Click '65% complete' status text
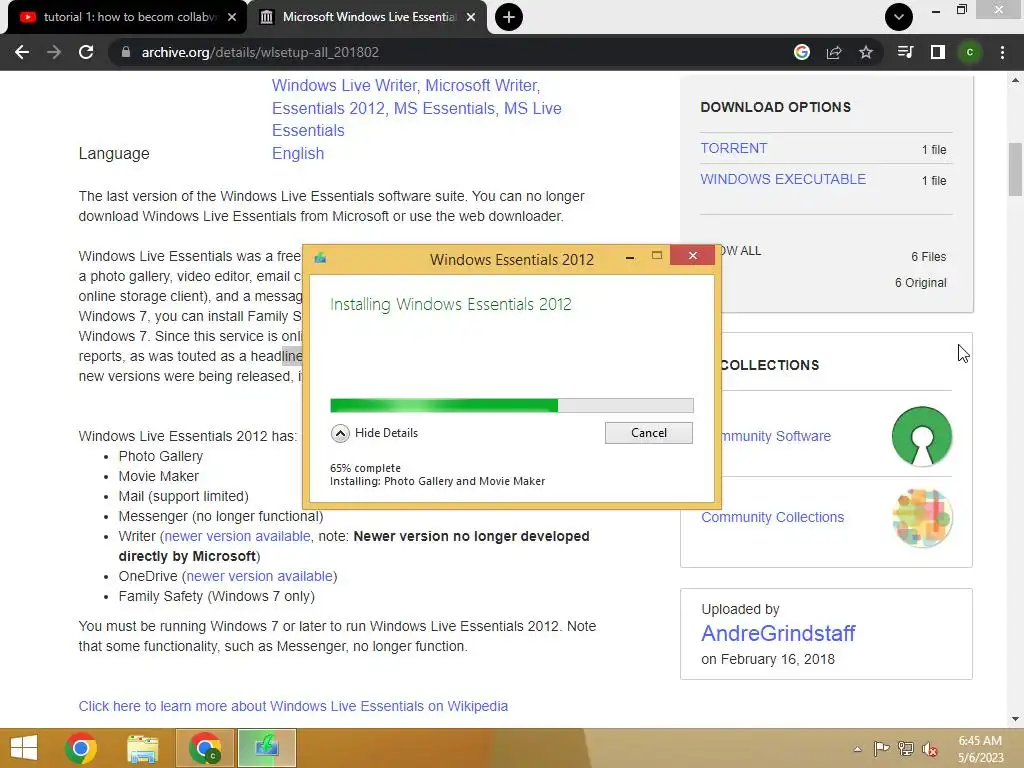Viewport: 1024px width, 768px height. [x=365, y=468]
